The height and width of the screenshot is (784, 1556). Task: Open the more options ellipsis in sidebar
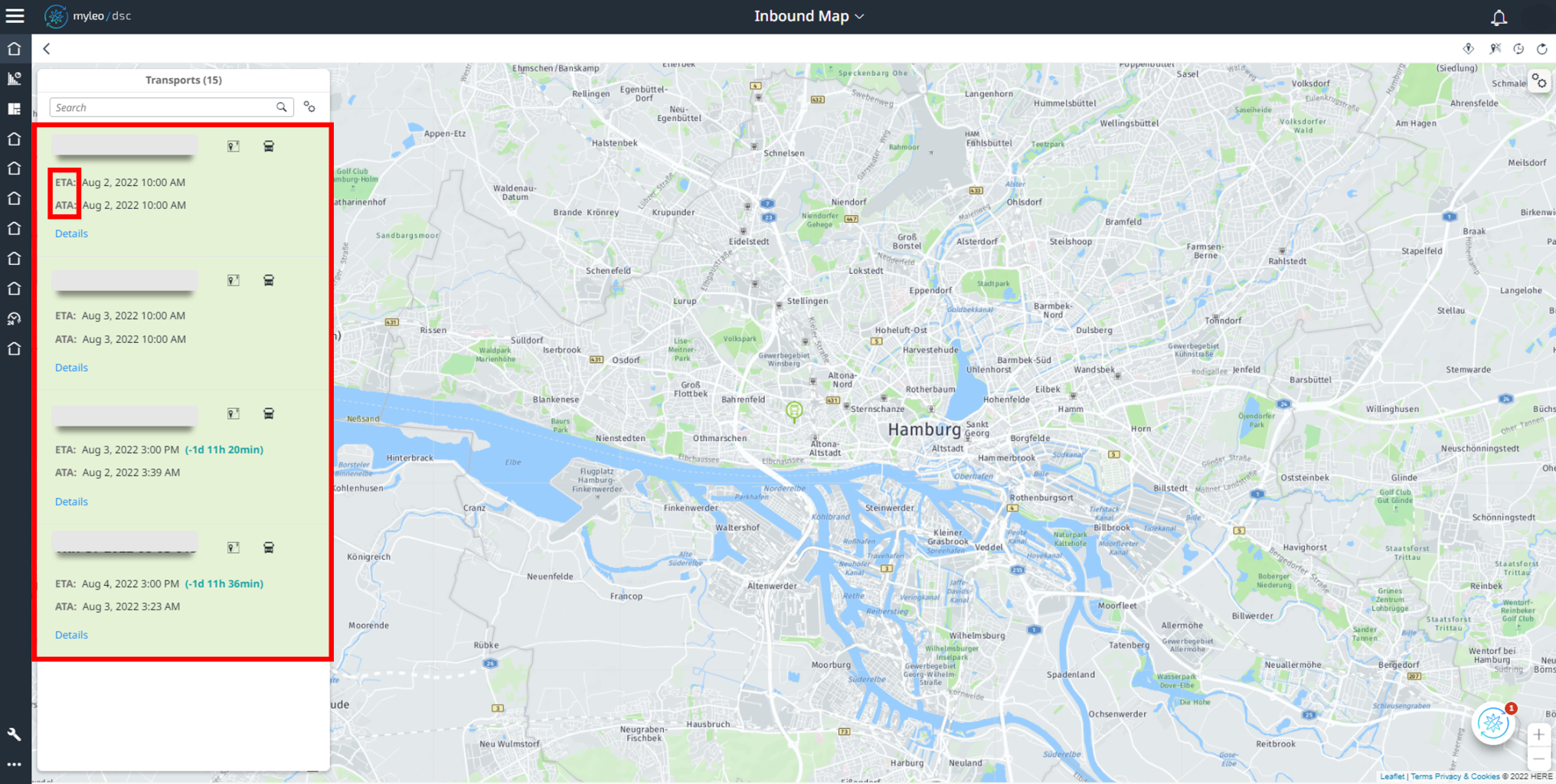(15, 764)
